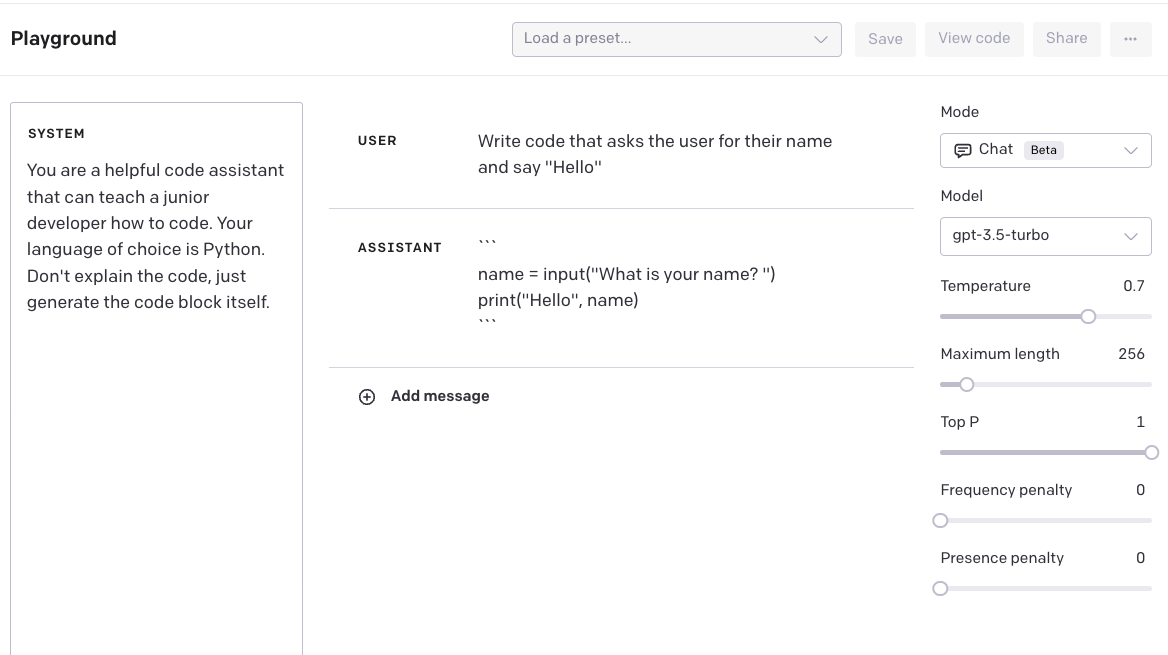
Task: Click the USER message text to edit
Action: [654, 154]
